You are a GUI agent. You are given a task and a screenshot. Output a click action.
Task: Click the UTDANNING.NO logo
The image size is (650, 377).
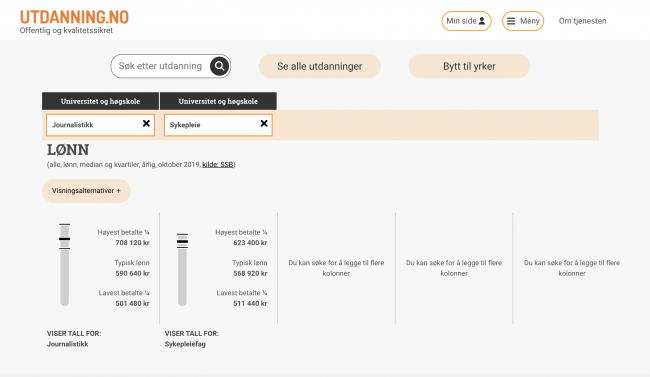pyautogui.click(x=74, y=17)
